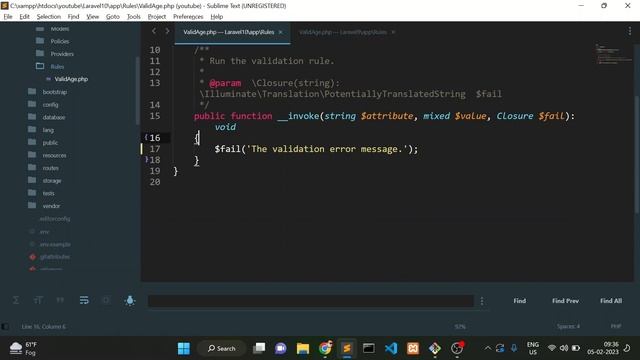
Task: Open the File menu
Action: coord(8,17)
